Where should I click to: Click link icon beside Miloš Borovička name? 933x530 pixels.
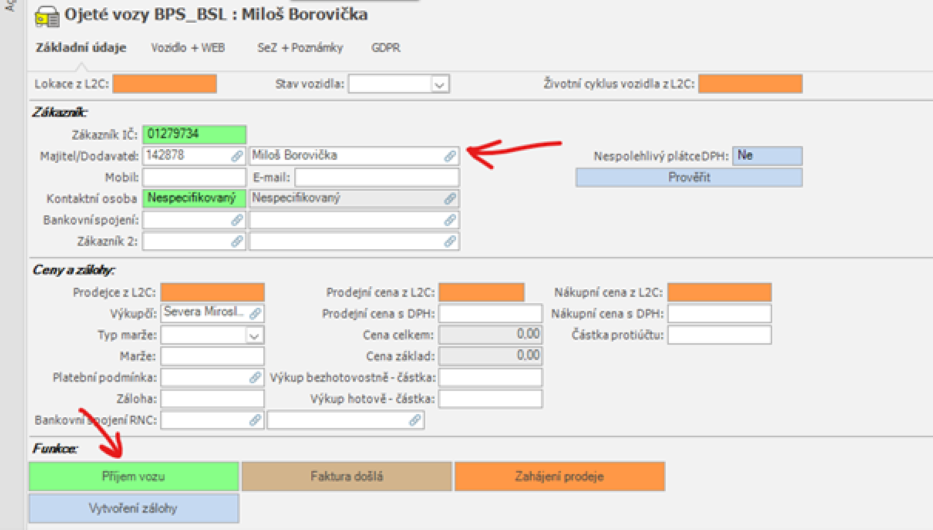tap(450, 156)
